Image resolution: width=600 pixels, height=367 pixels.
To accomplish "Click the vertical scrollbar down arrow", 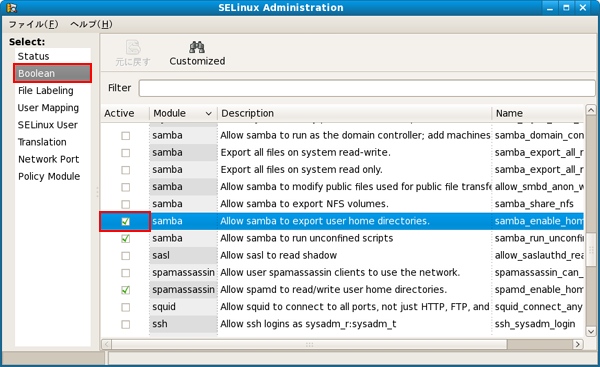I will coord(591,331).
